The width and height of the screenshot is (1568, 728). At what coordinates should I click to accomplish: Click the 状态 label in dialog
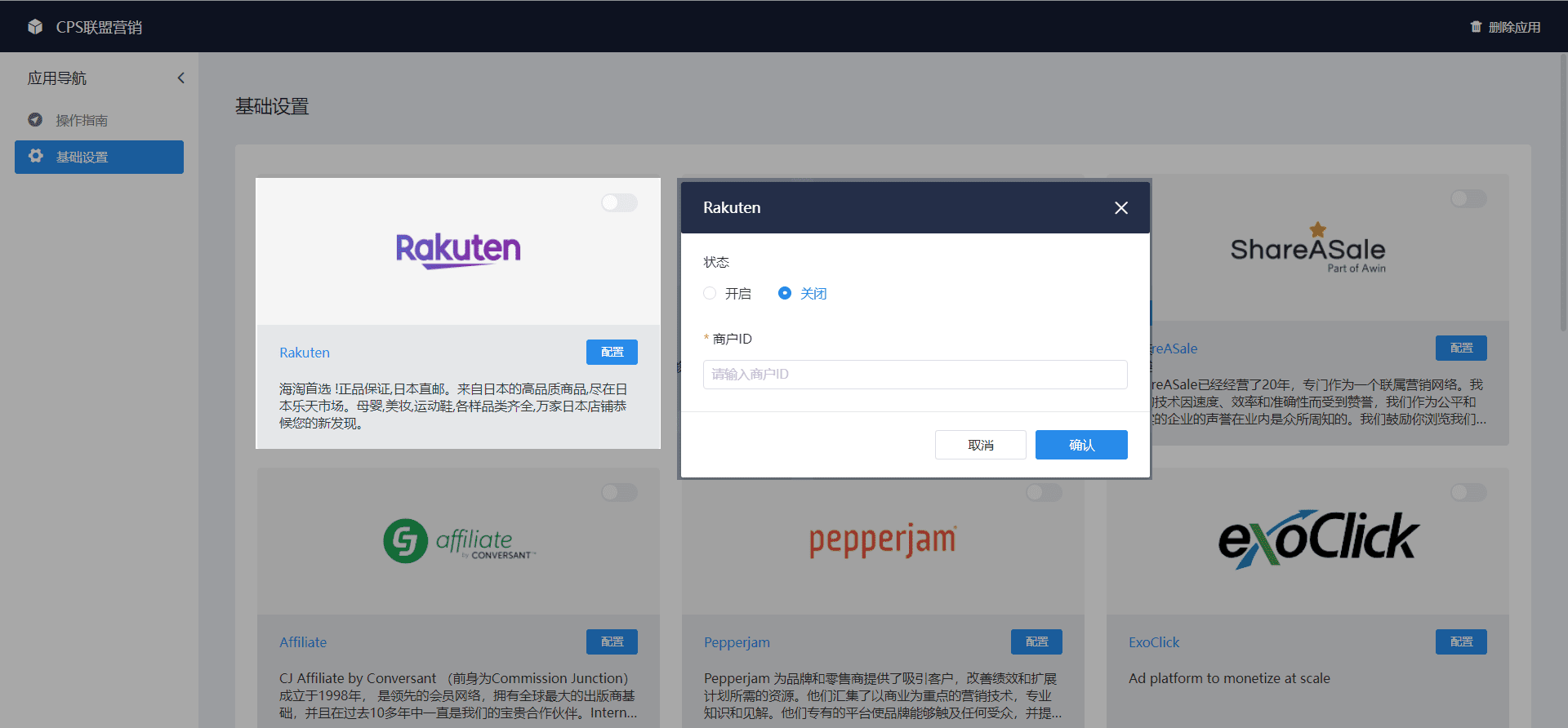[716, 262]
